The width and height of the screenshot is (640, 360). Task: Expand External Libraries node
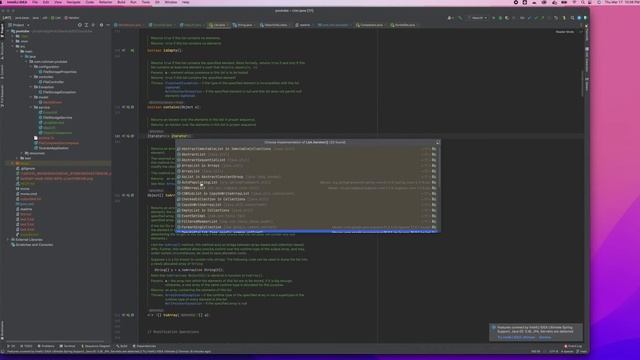coord(8,240)
